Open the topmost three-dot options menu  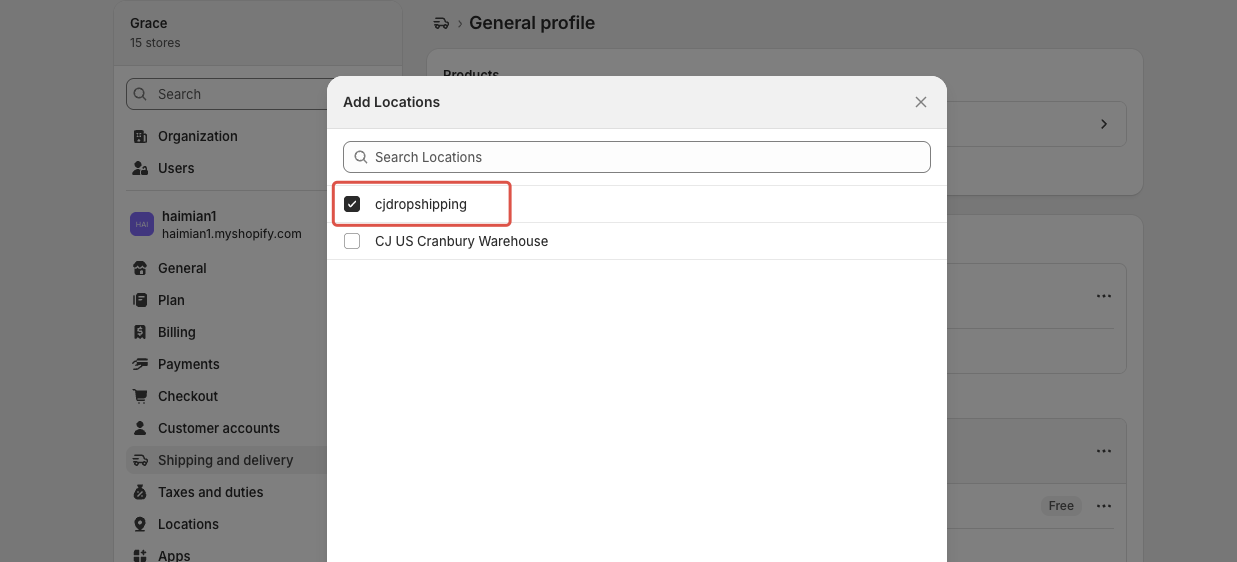pos(1104,296)
